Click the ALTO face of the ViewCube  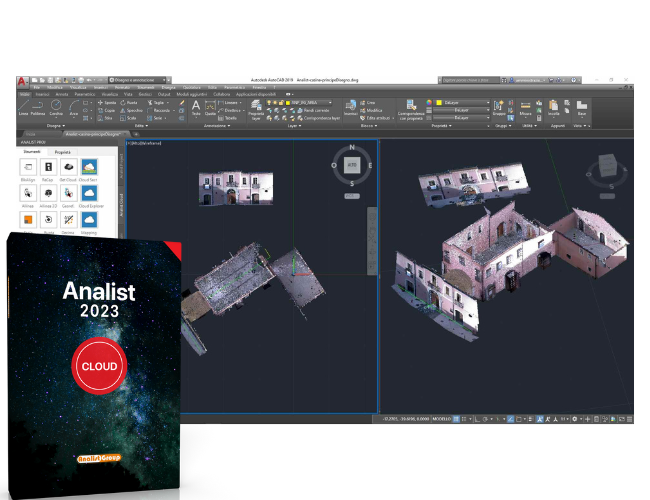tap(352, 166)
